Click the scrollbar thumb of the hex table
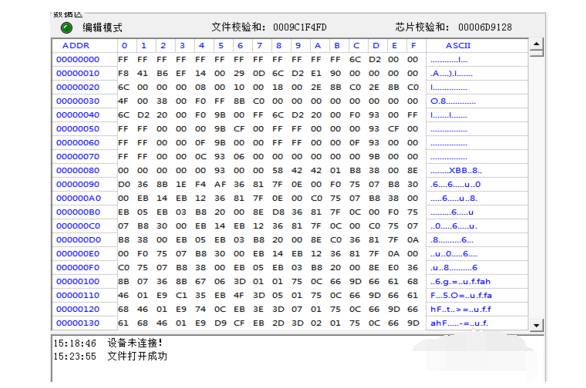The height and width of the screenshot is (388, 586). (x=536, y=53)
